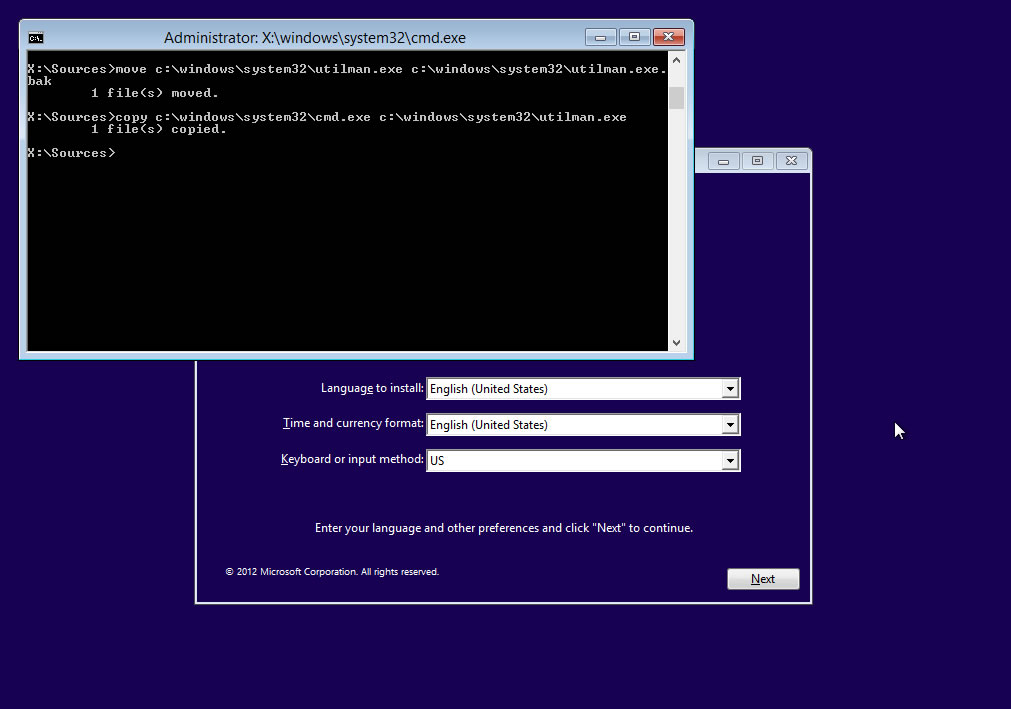1011x709 pixels.
Task: Click the console scrollbar up arrow
Action: point(677,58)
